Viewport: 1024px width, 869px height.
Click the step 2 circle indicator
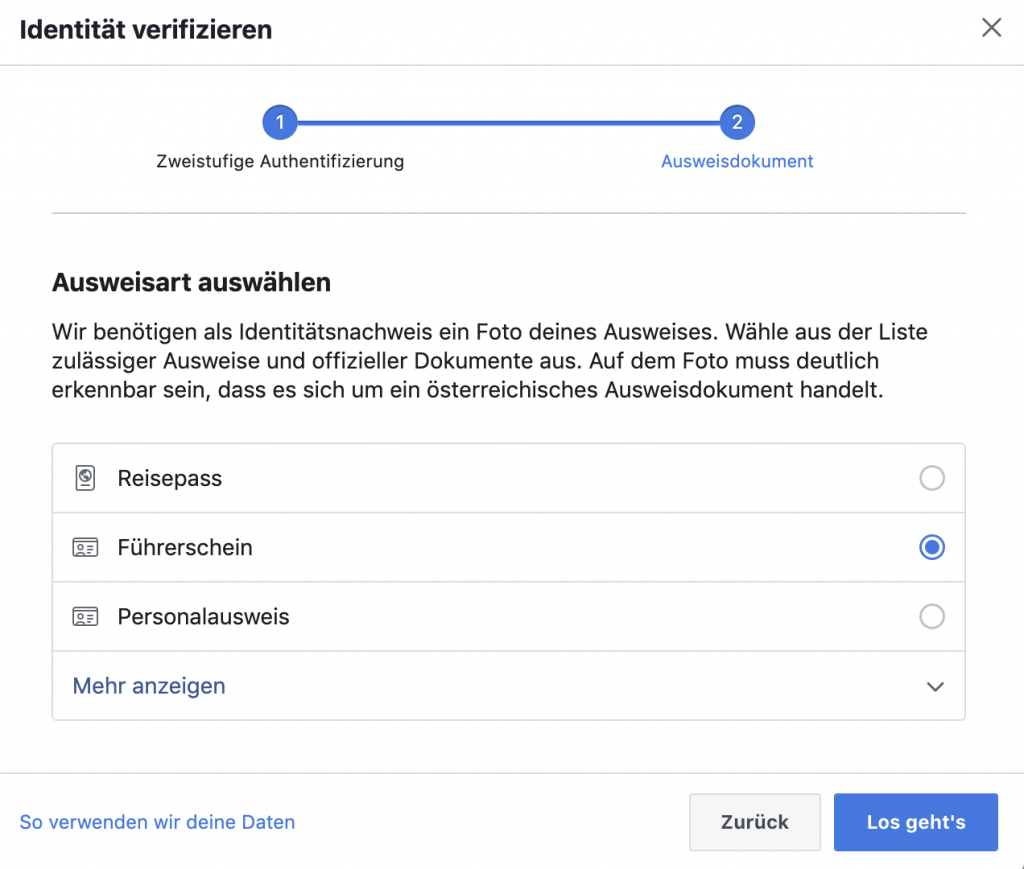point(737,123)
